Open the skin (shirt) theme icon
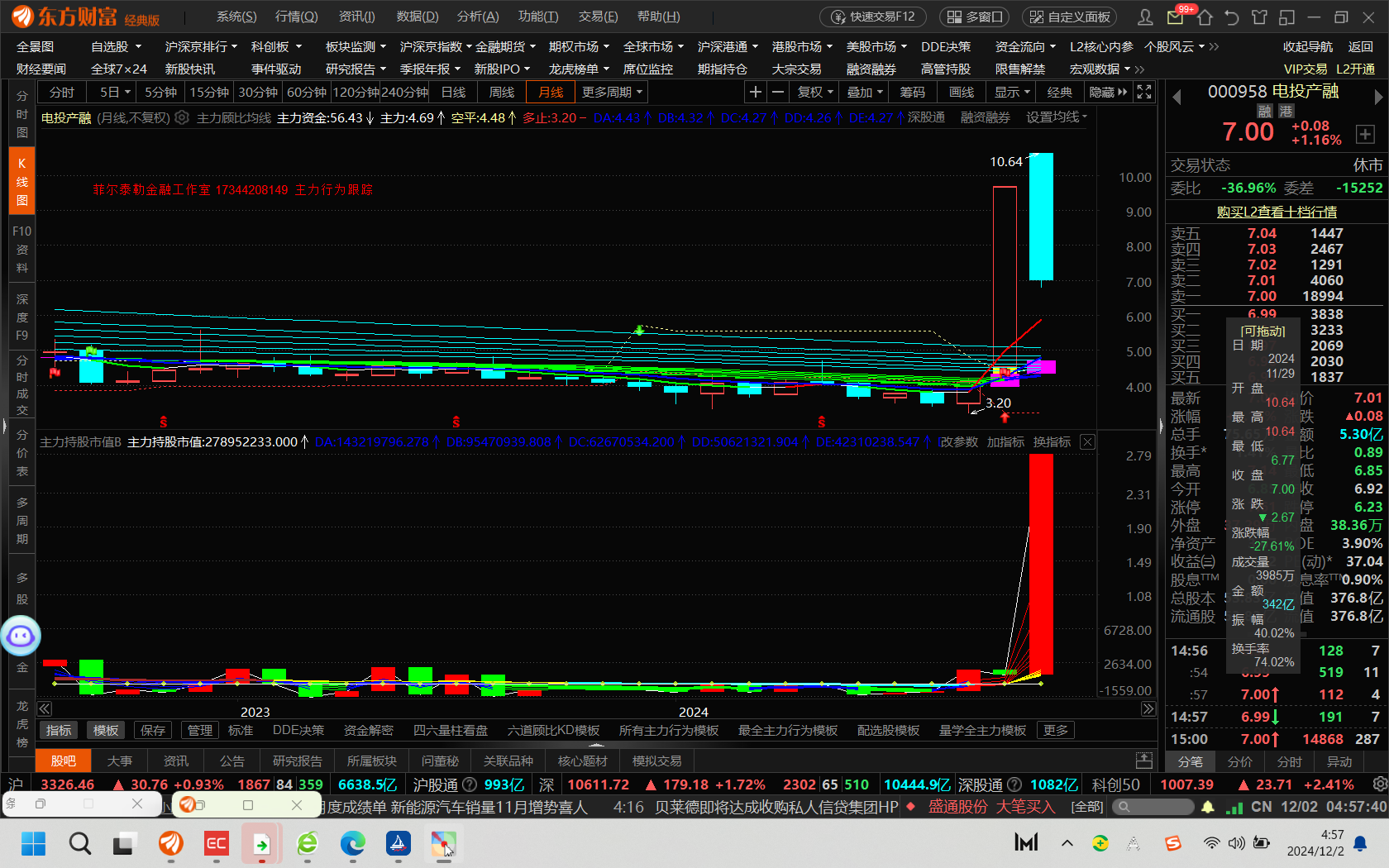 (x=1259, y=17)
